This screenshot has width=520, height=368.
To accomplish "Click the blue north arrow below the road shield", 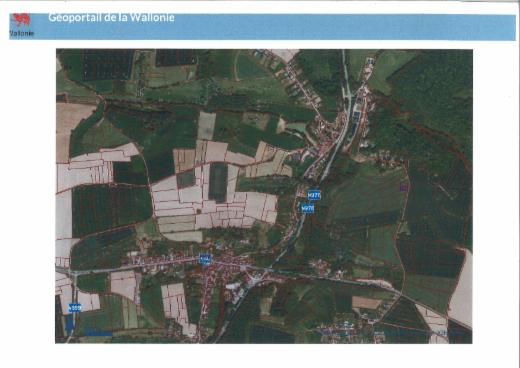I will (70, 322).
